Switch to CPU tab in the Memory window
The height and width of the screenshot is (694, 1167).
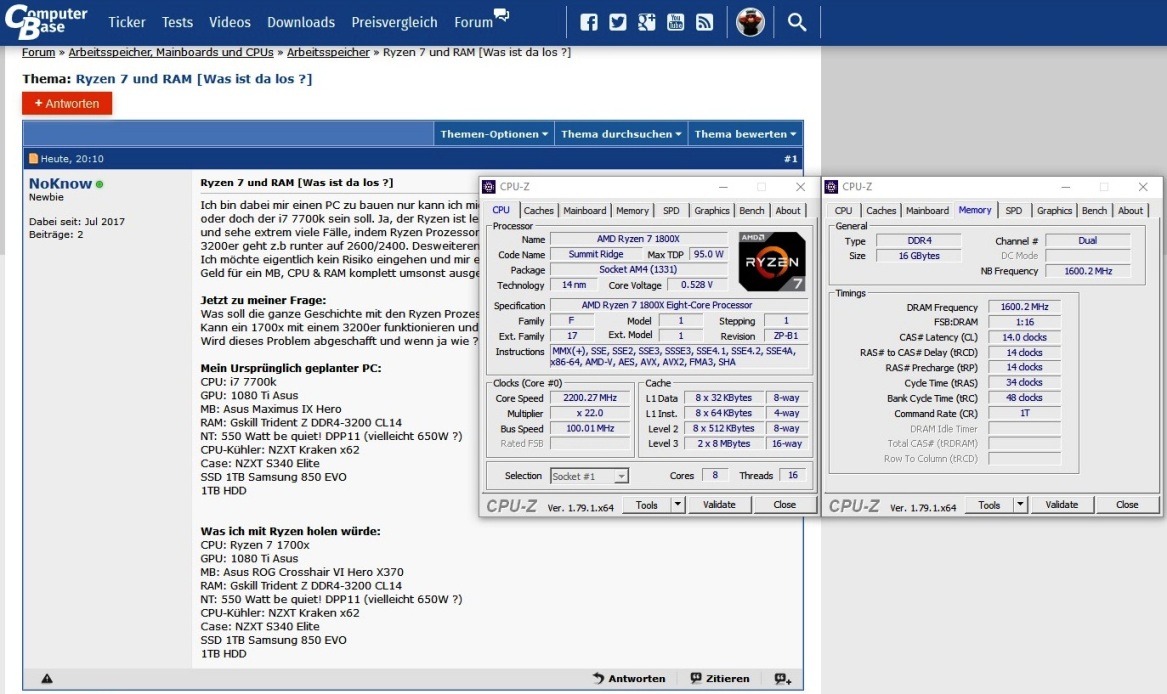843,211
